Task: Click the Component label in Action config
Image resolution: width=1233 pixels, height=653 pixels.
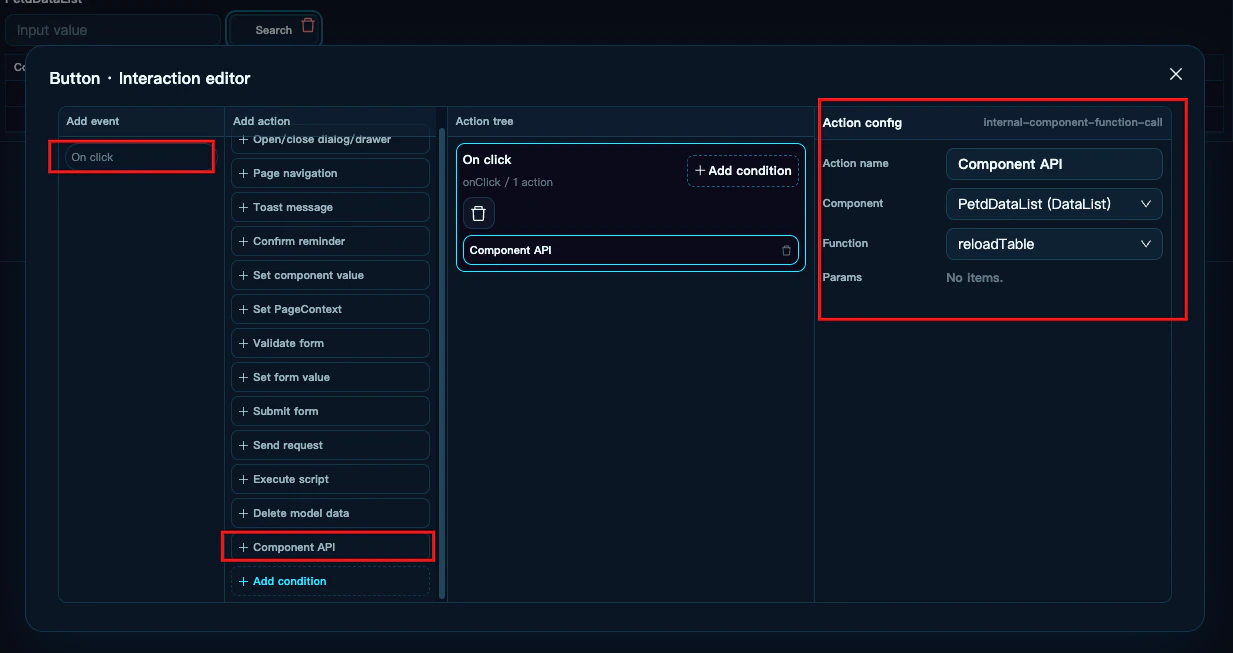Action: click(x=853, y=203)
